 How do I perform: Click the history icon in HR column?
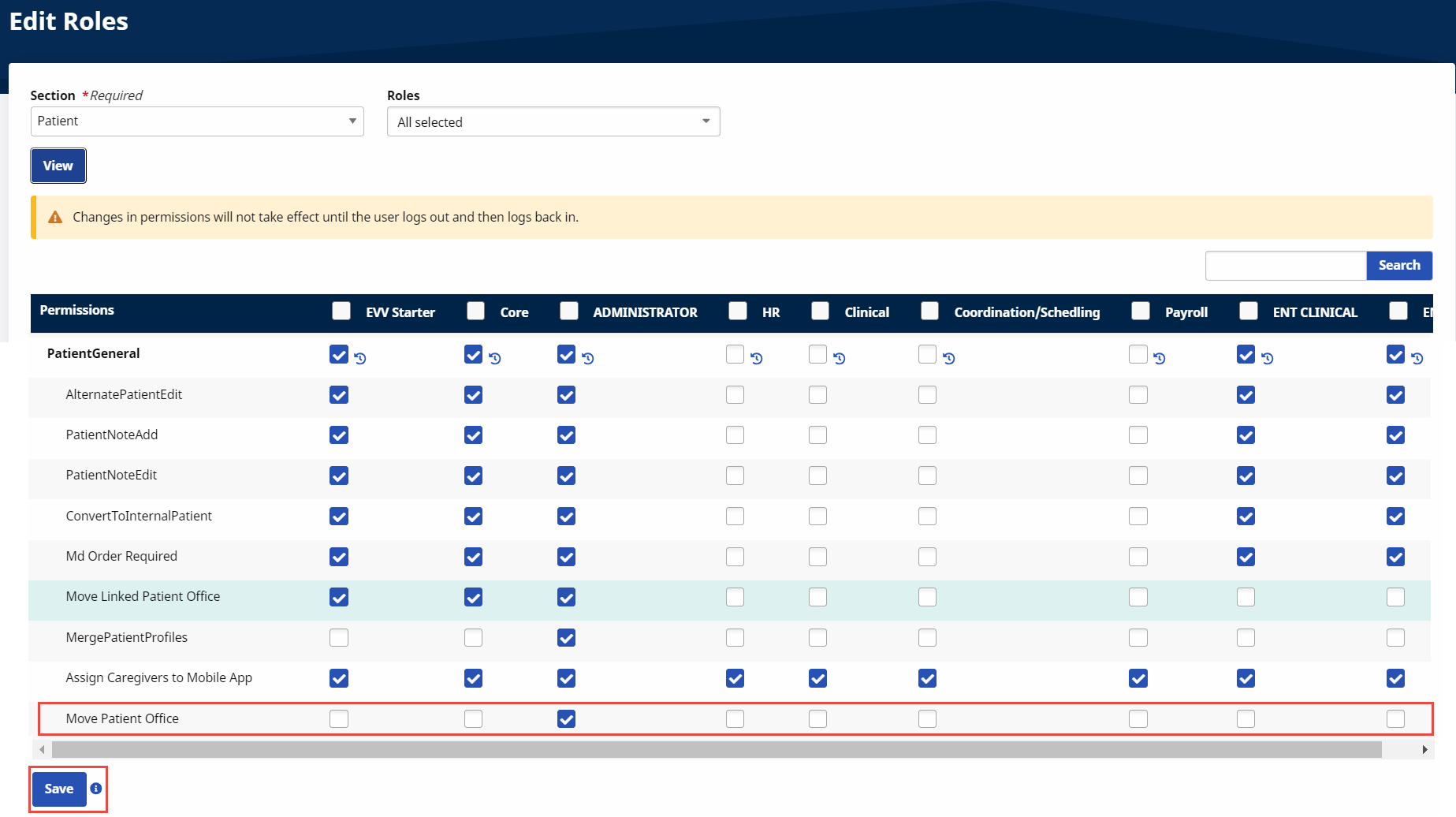757,359
